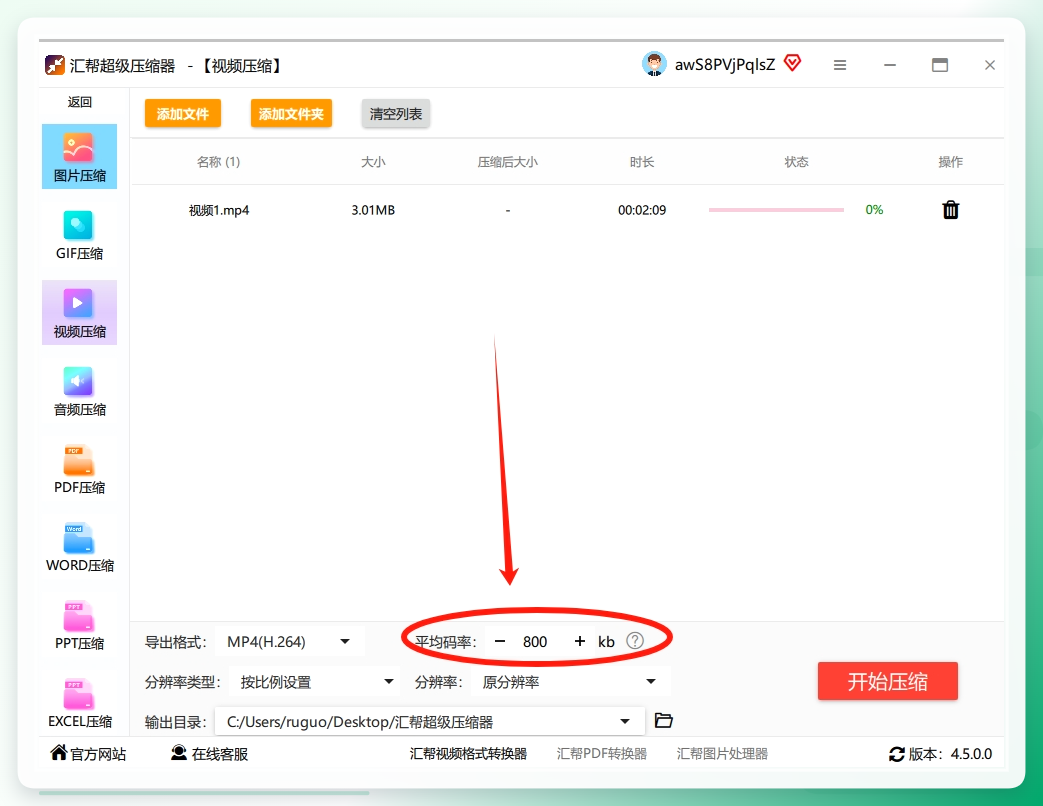This screenshot has width=1043, height=806.
Task: Expand the 分辨率 原分辨率 dropdown
Action: 570,682
